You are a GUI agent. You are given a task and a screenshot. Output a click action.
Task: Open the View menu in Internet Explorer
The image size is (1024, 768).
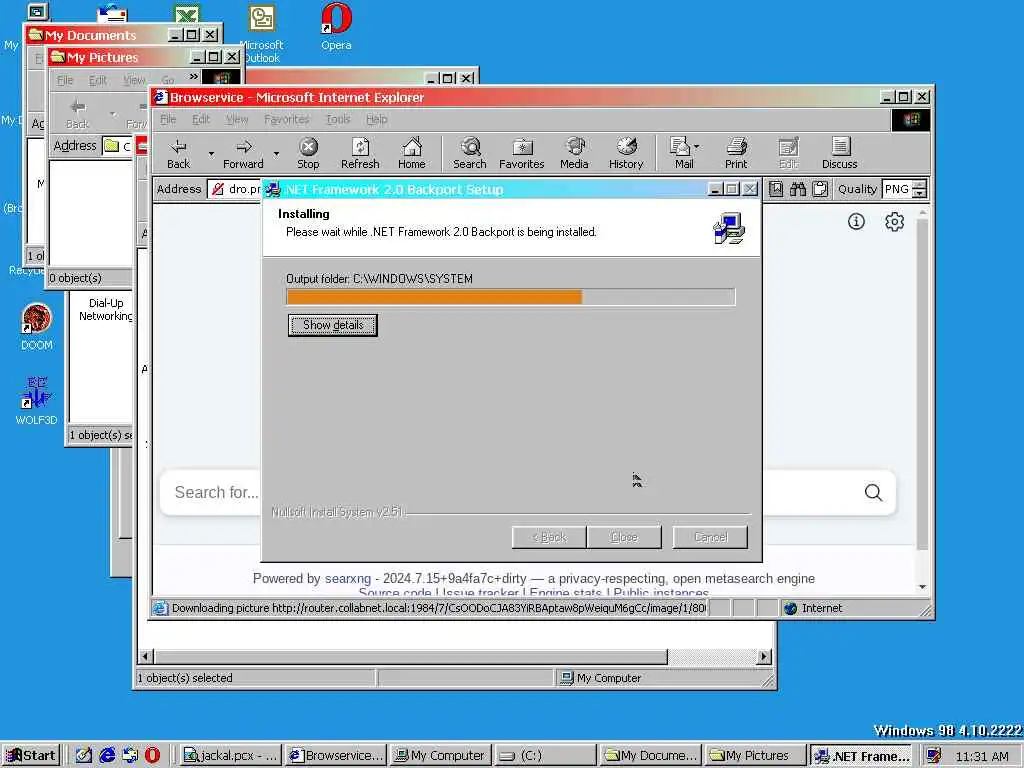[237, 120]
